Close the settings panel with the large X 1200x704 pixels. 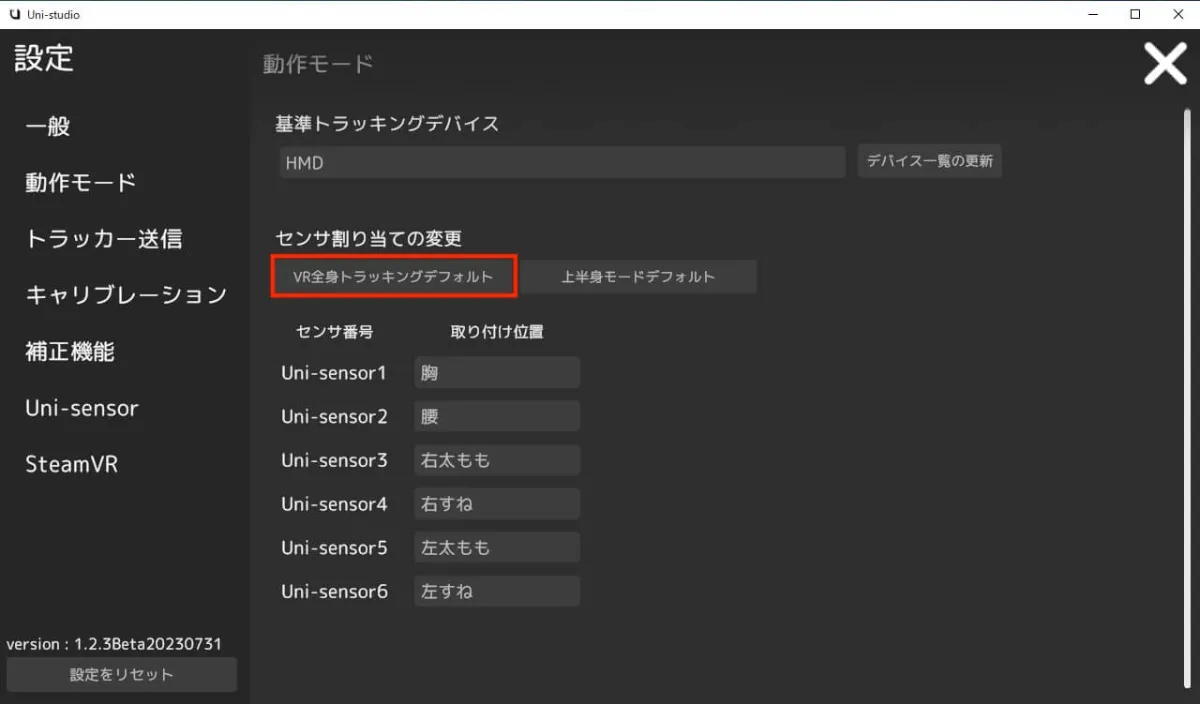click(x=1165, y=64)
